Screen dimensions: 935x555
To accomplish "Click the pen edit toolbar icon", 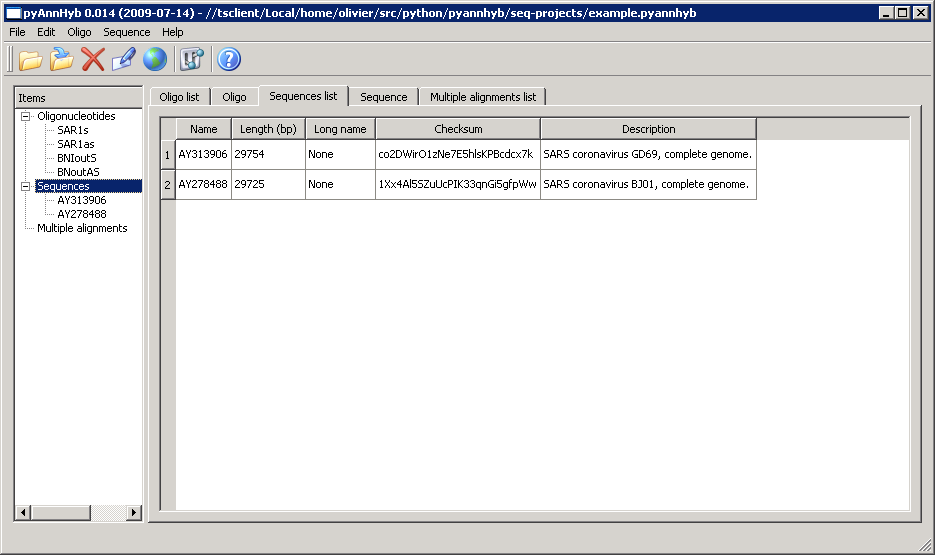I will pyautogui.click(x=123, y=60).
